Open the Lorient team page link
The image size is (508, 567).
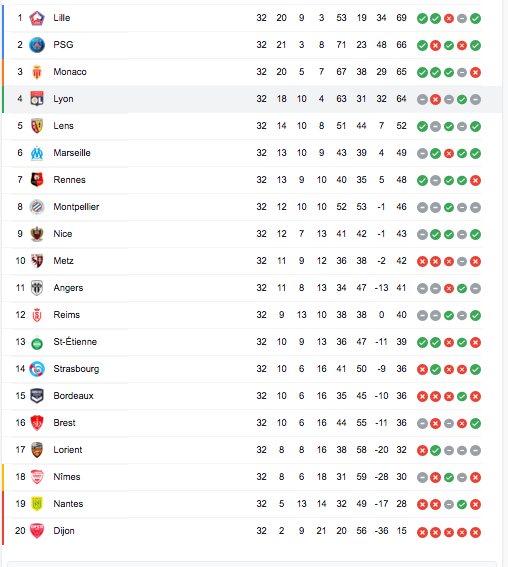coord(68,450)
